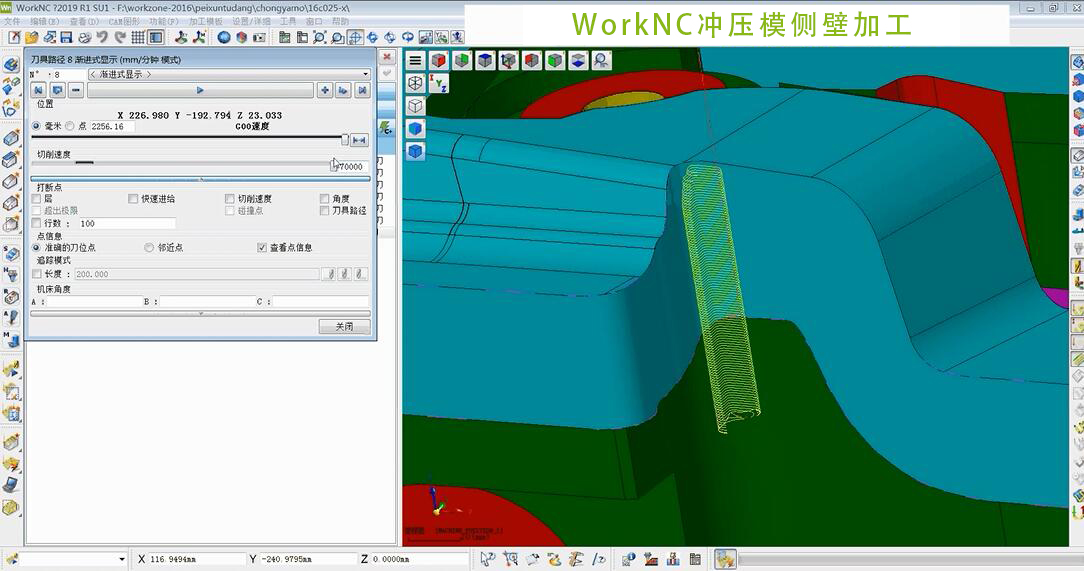Click the red X cancel icon beside dialog
This screenshot has width=1084, height=571.
coord(387,57)
